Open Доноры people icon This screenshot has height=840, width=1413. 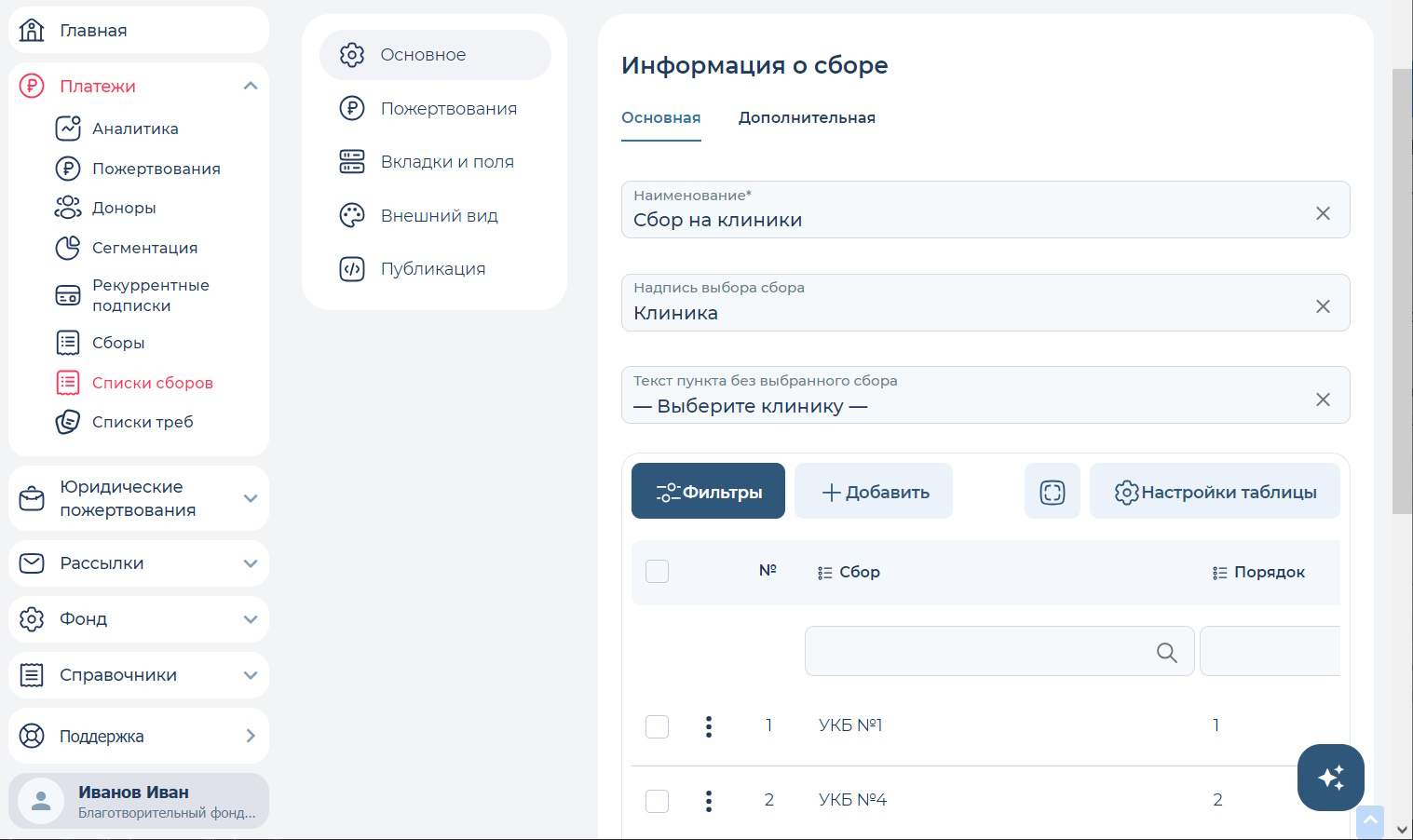coord(68,208)
